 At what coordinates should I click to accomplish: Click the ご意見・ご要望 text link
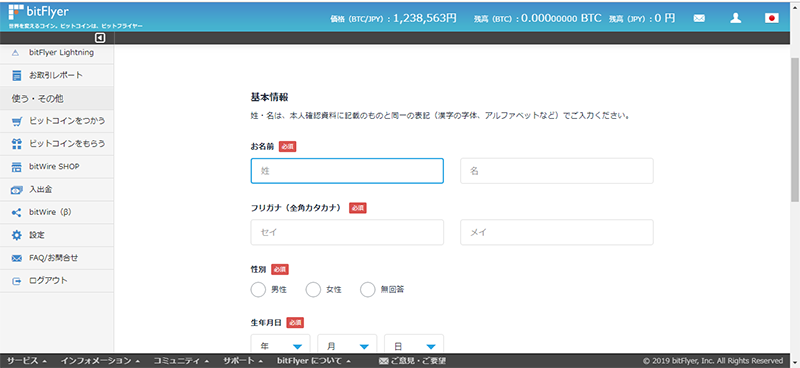tap(418, 361)
